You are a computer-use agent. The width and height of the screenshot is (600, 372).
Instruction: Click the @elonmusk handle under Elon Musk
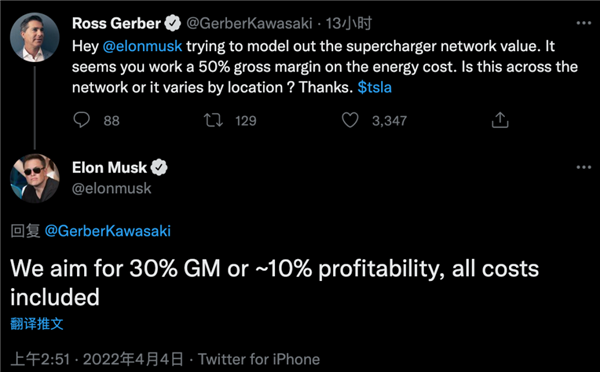click(112, 188)
